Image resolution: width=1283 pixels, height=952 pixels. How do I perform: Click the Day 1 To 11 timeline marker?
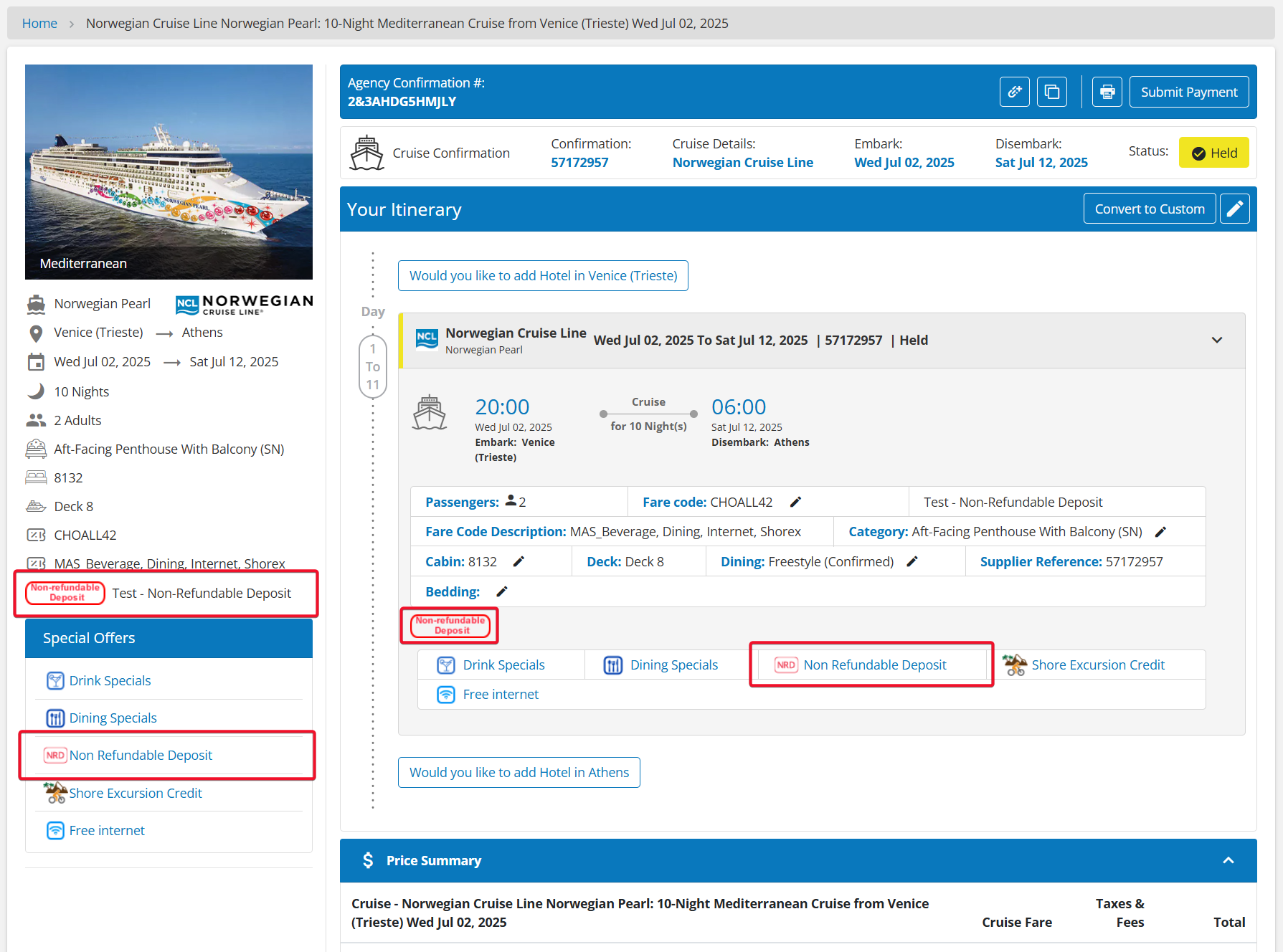(x=373, y=366)
